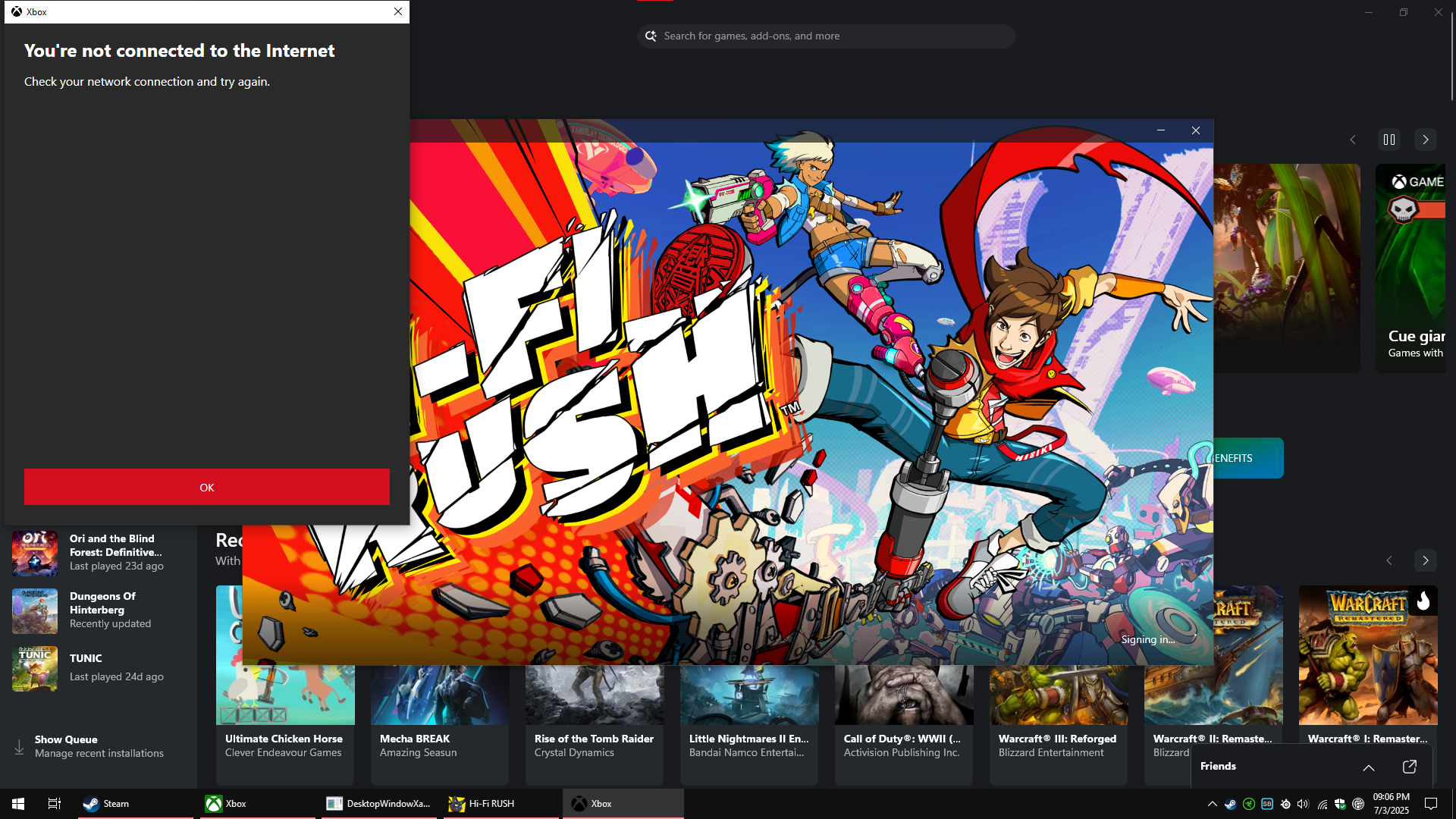Open the Call of Duty: WWII card
This screenshot has width=1456, height=819.
pos(904,724)
